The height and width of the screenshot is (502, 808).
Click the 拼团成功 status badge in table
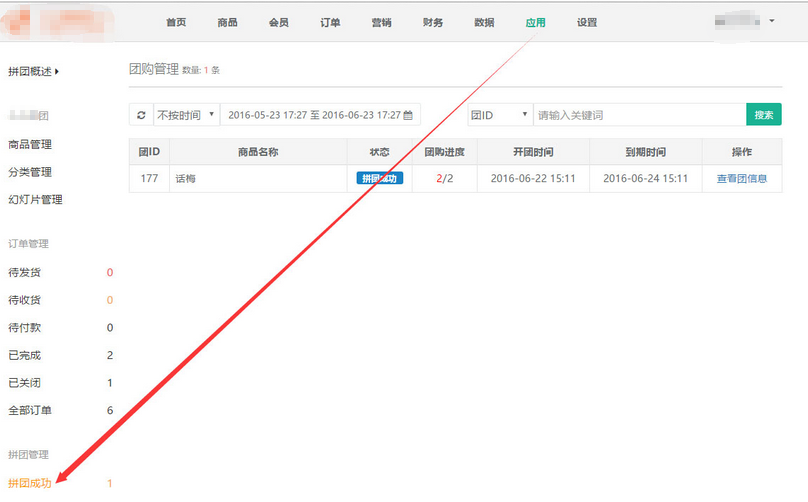(380, 179)
